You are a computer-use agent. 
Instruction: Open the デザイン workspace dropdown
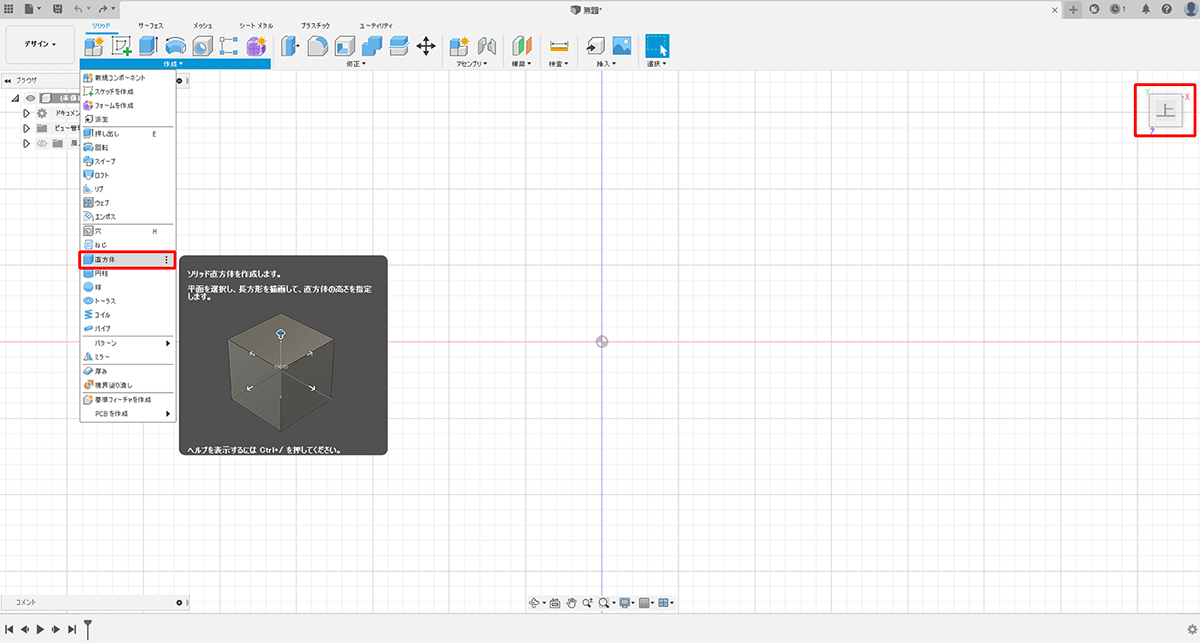pyautogui.click(x=40, y=44)
